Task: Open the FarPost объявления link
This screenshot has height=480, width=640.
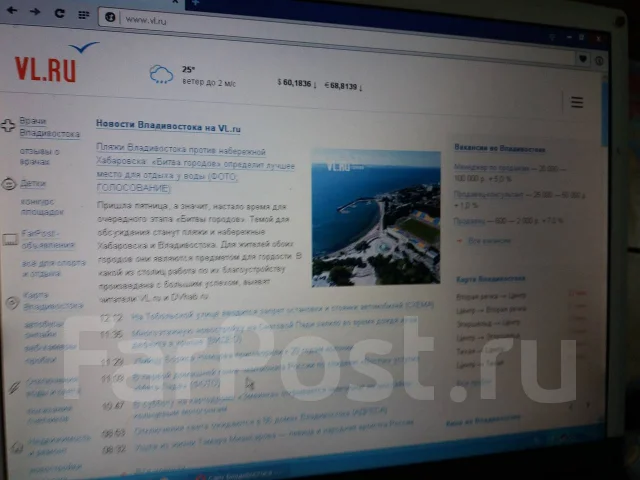Action: [48, 239]
